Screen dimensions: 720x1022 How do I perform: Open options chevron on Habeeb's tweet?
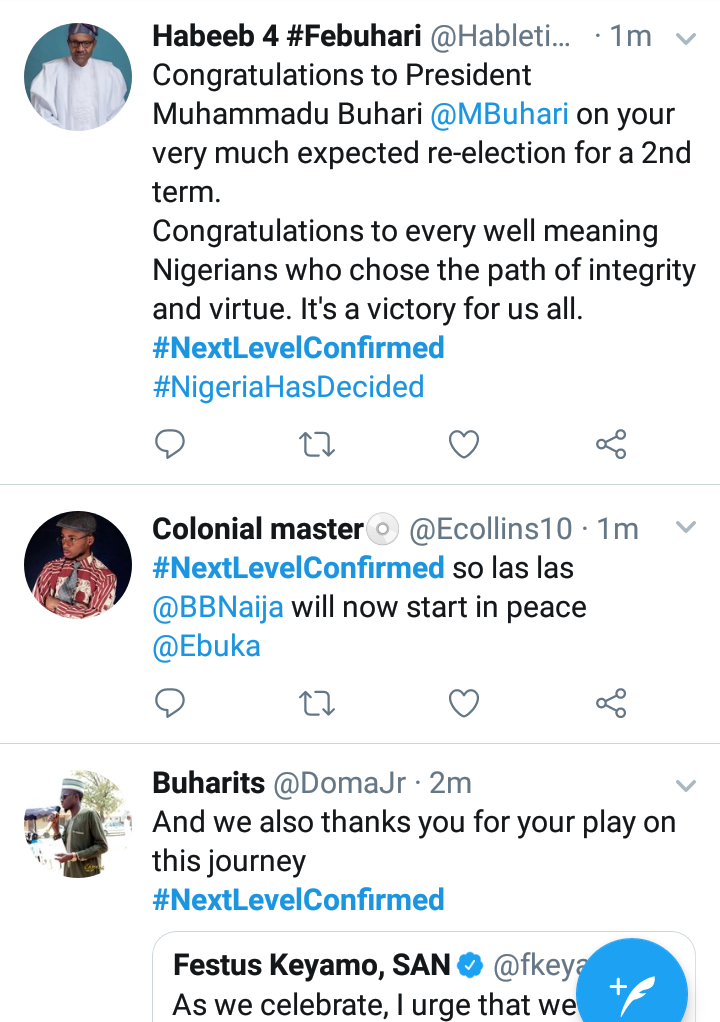[686, 39]
